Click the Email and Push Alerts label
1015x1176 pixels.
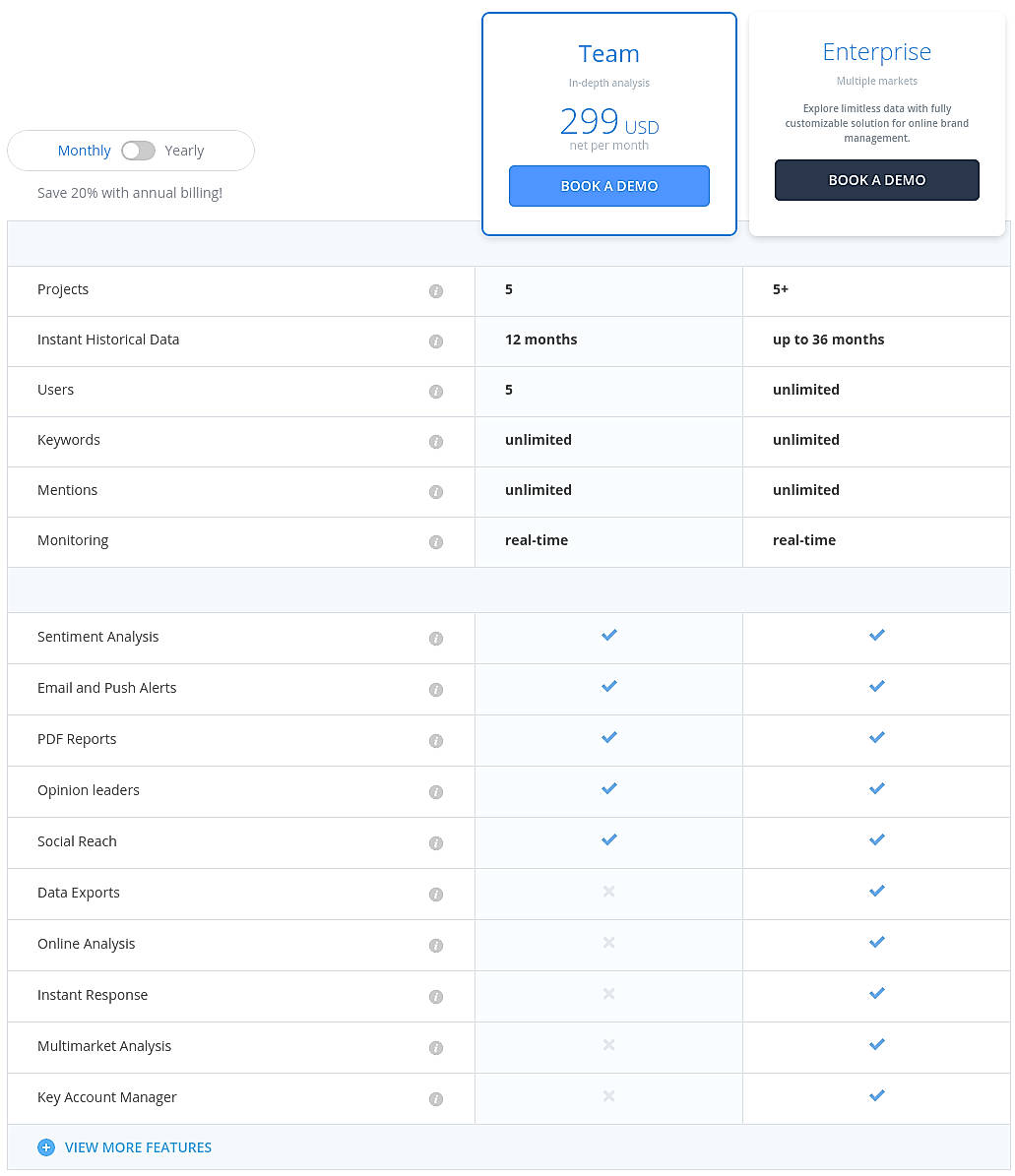click(x=106, y=688)
